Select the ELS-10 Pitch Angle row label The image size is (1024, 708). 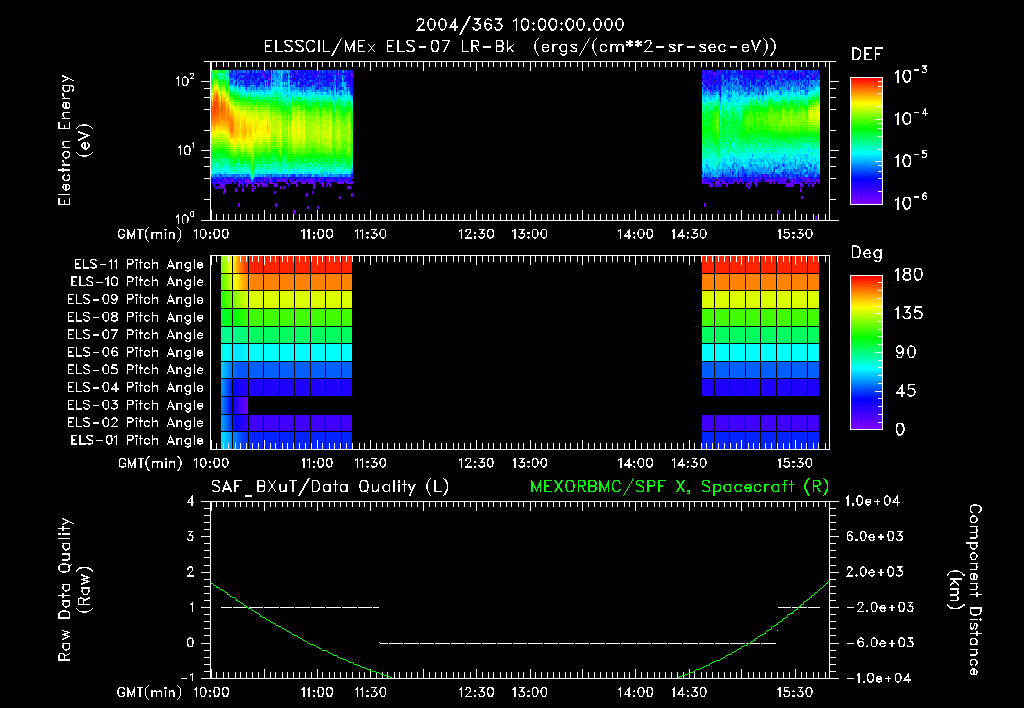pos(137,282)
